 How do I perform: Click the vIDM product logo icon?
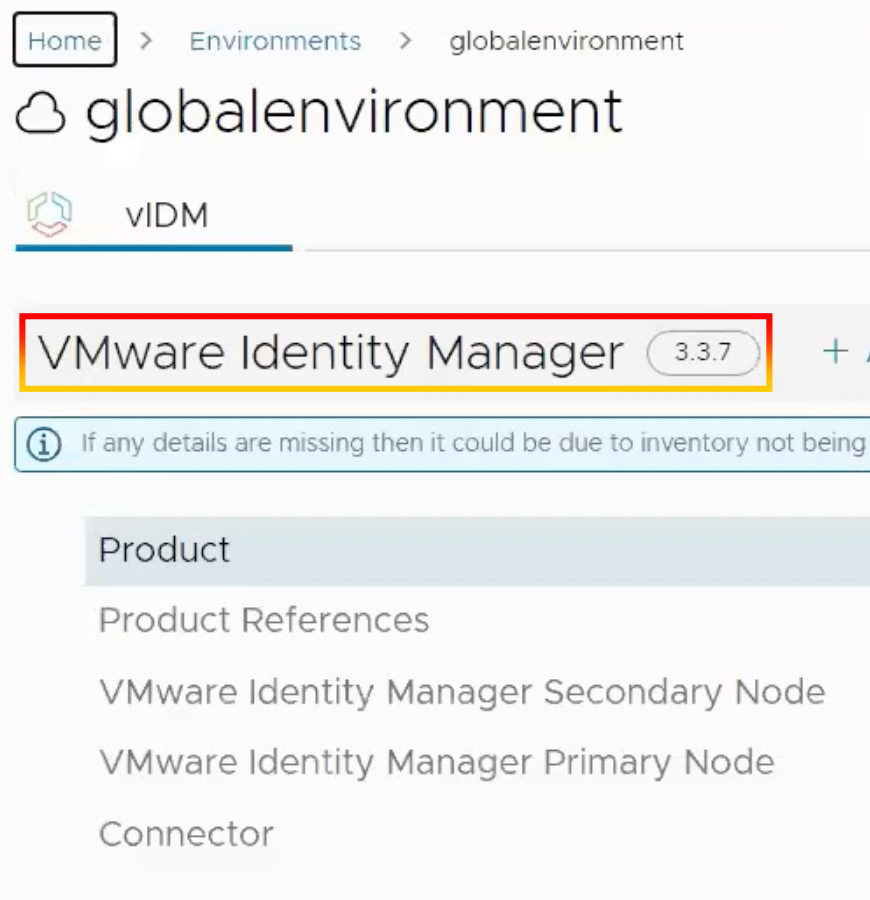coord(50,215)
